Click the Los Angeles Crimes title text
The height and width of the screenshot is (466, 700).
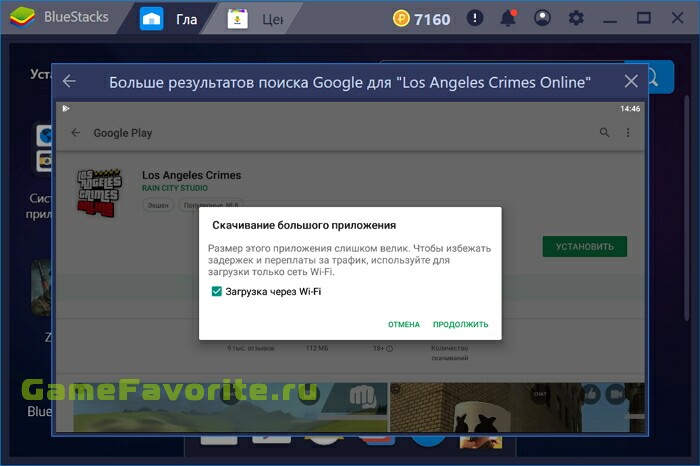tap(191, 175)
